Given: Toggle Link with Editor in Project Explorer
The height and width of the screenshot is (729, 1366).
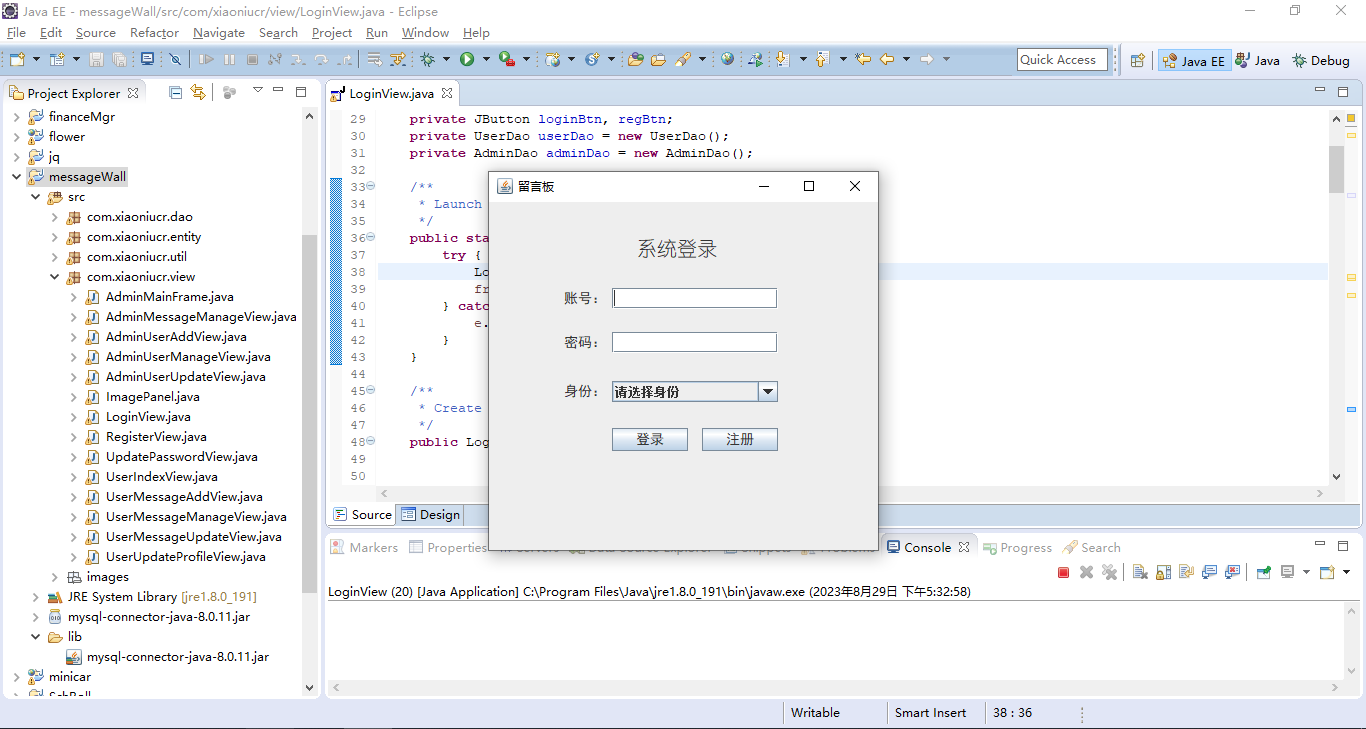Looking at the screenshot, I should pos(198,93).
